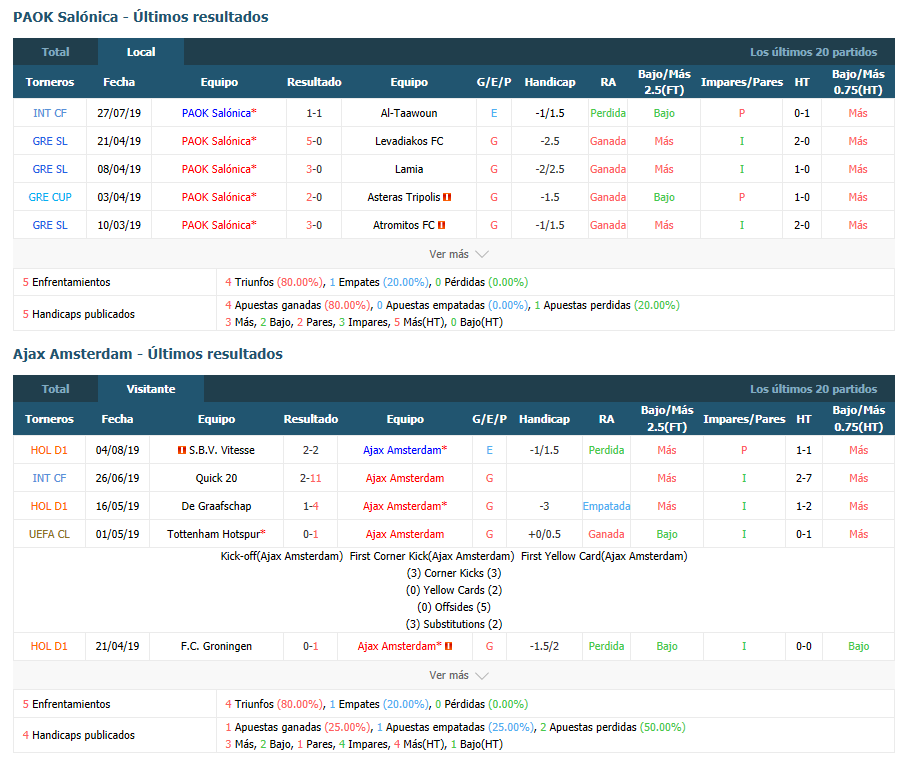The image size is (911, 759).
Task: Click the '(0) Yellow Cards (2)' stat
Action: 454,590
